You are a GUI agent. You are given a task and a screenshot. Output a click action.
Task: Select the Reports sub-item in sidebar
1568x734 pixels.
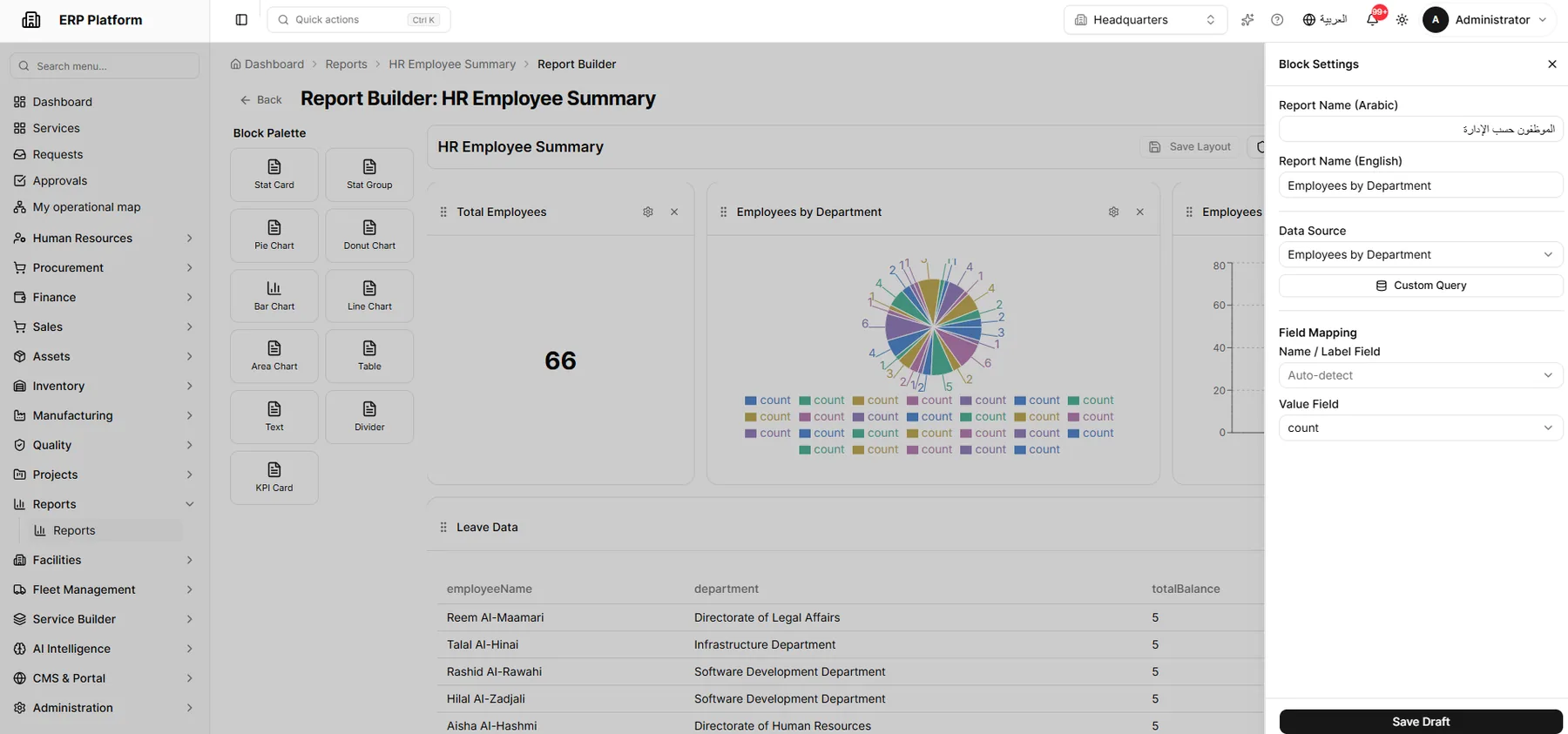click(105, 530)
